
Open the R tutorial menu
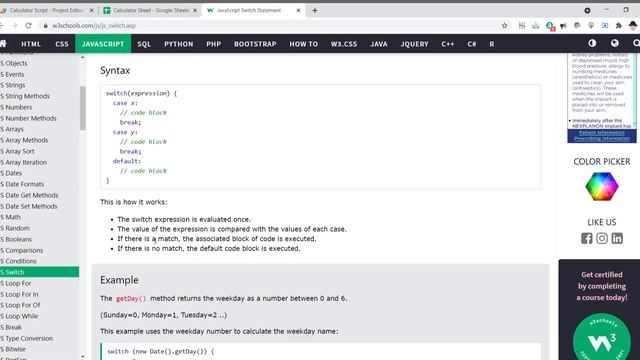tap(492, 44)
